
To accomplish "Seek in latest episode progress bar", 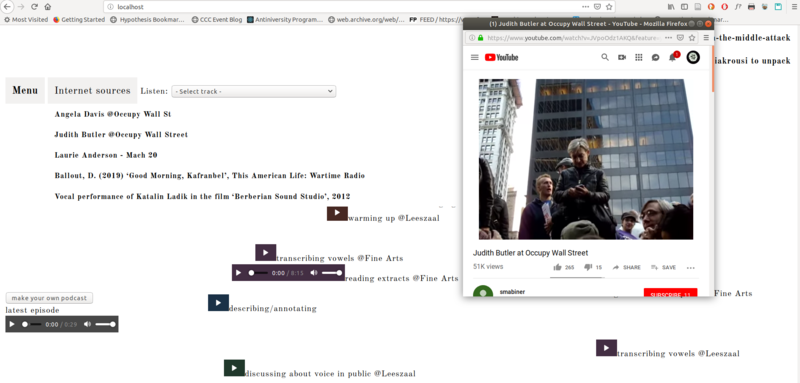I will point(32,324).
